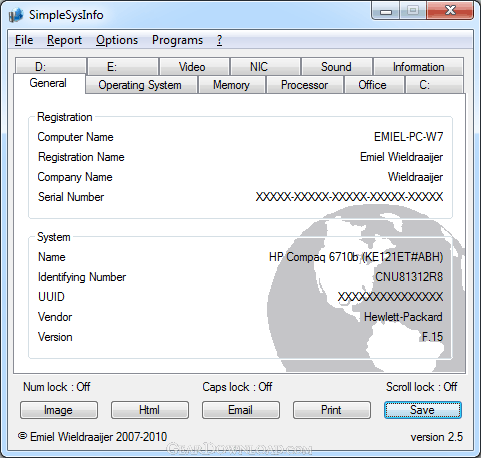The width and height of the screenshot is (481, 458).
Task: Click the Computer Name label
Action: coord(75,137)
